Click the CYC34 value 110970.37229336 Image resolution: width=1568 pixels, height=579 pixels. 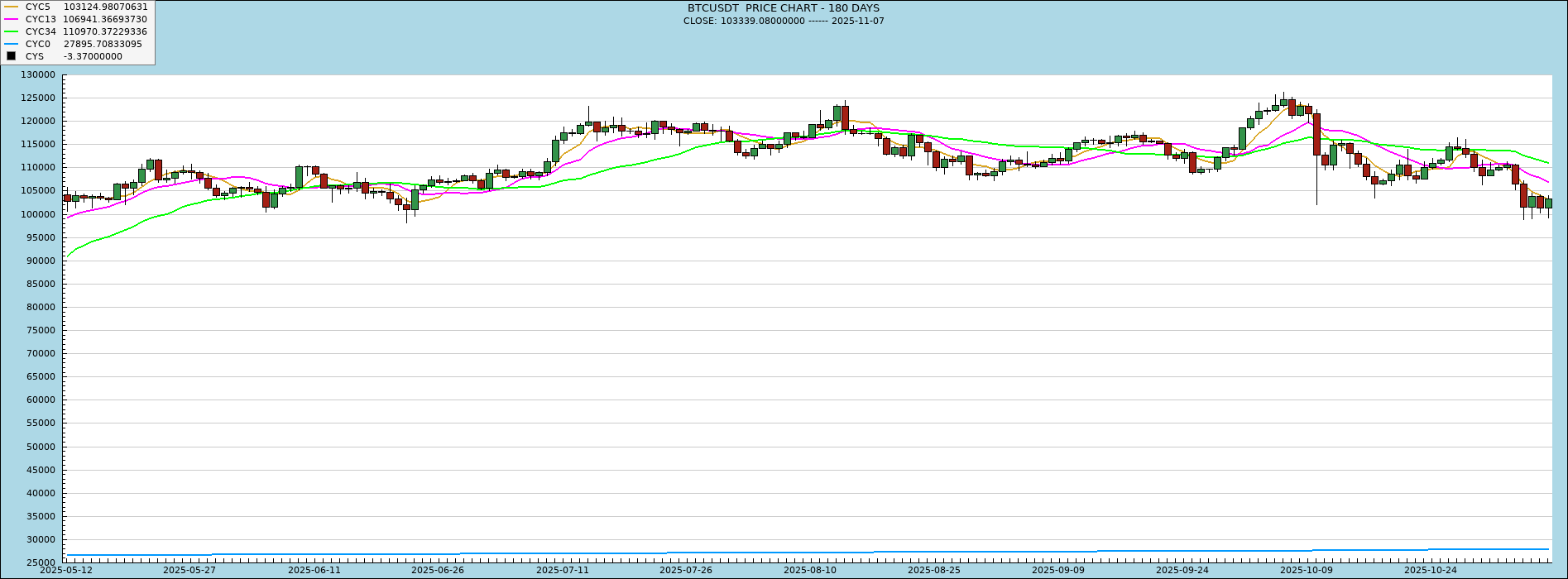pyautogui.click(x=105, y=31)
